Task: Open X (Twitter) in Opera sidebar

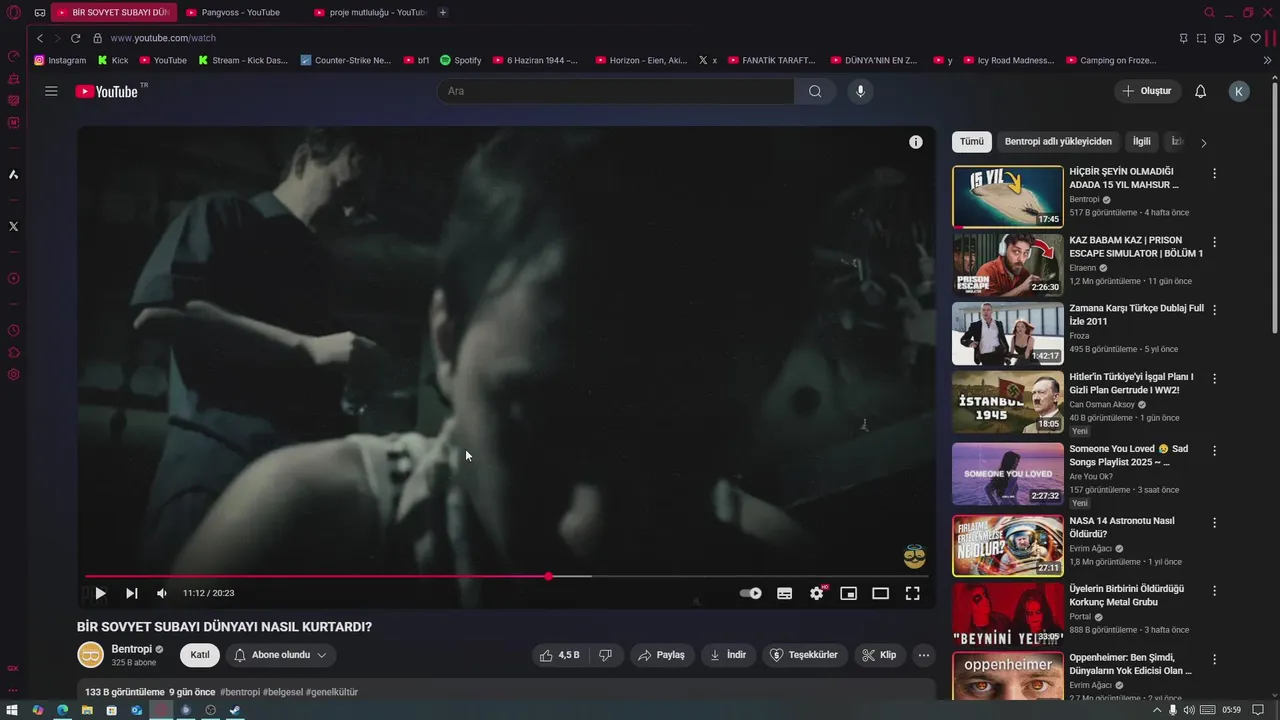Action: (13, 226)
